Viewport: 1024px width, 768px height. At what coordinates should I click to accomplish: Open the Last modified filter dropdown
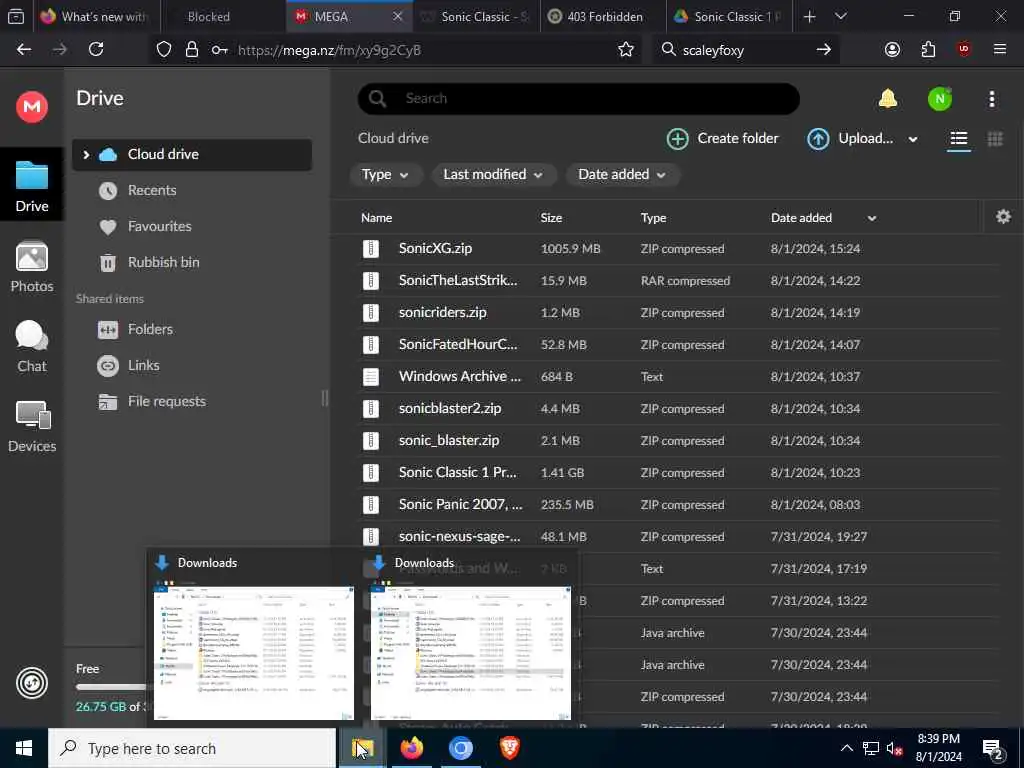pyautogui.click(x=493, y=174)
